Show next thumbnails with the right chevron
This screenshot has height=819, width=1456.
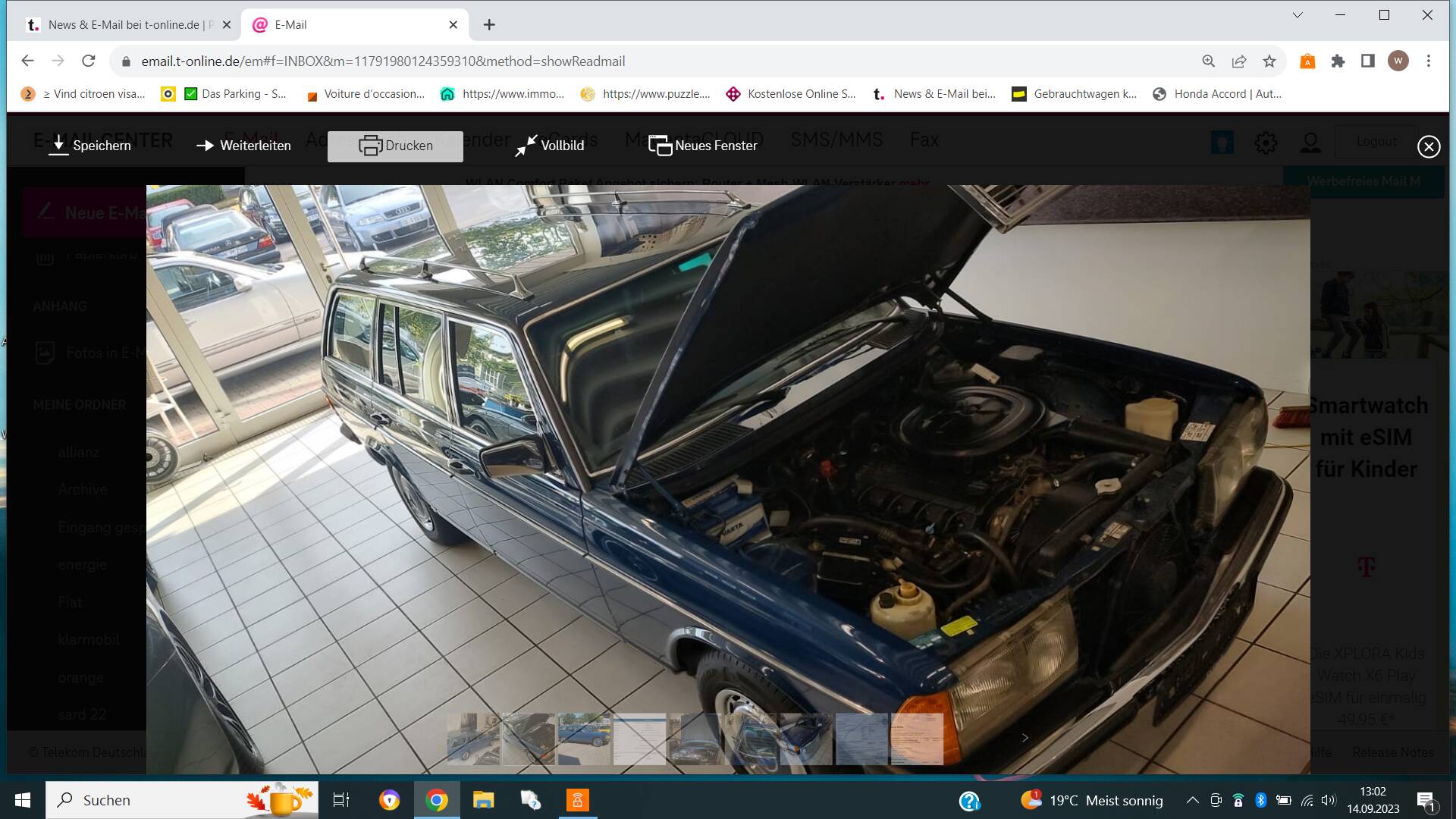1025,738
